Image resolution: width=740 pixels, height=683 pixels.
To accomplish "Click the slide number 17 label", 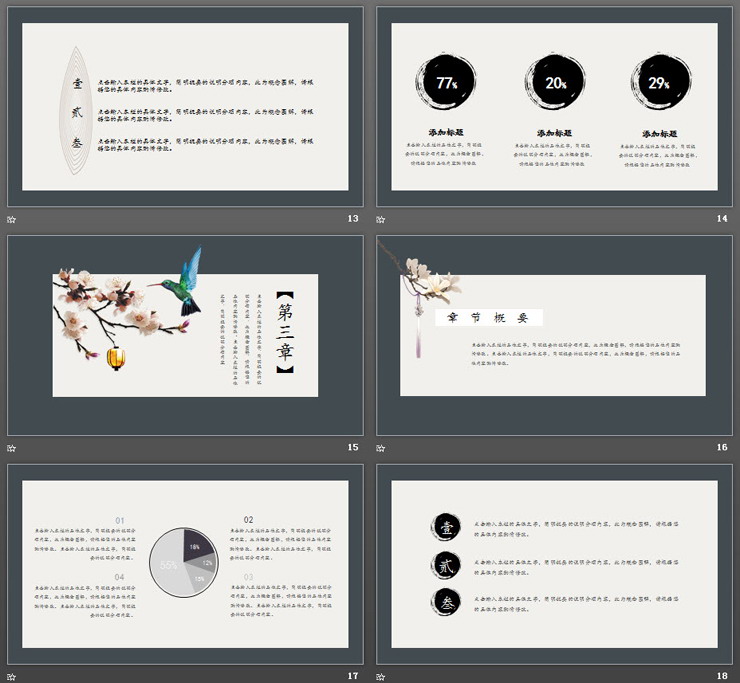I will pos(352,676).
